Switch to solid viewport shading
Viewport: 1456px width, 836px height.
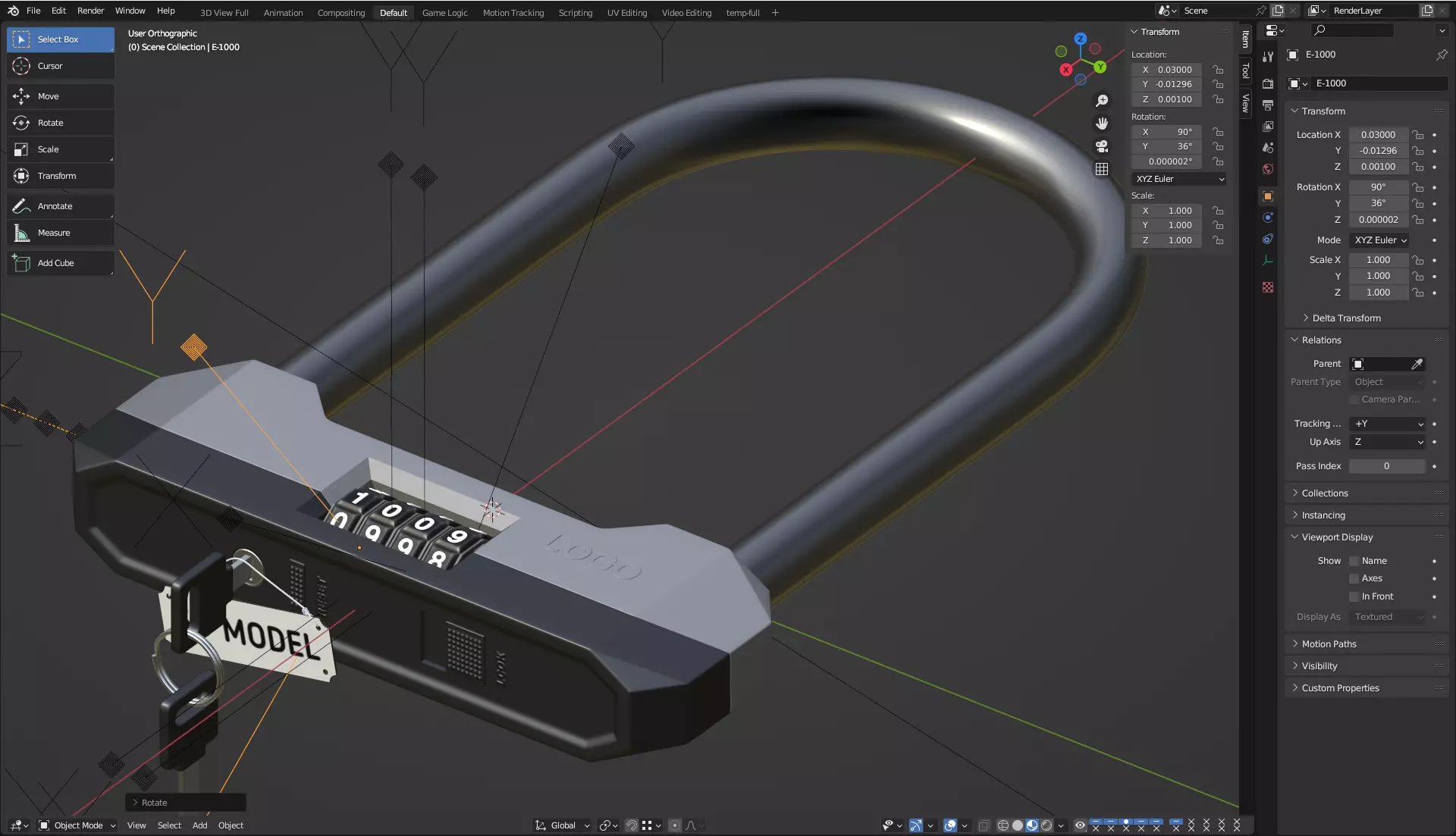pos(1018,825)
